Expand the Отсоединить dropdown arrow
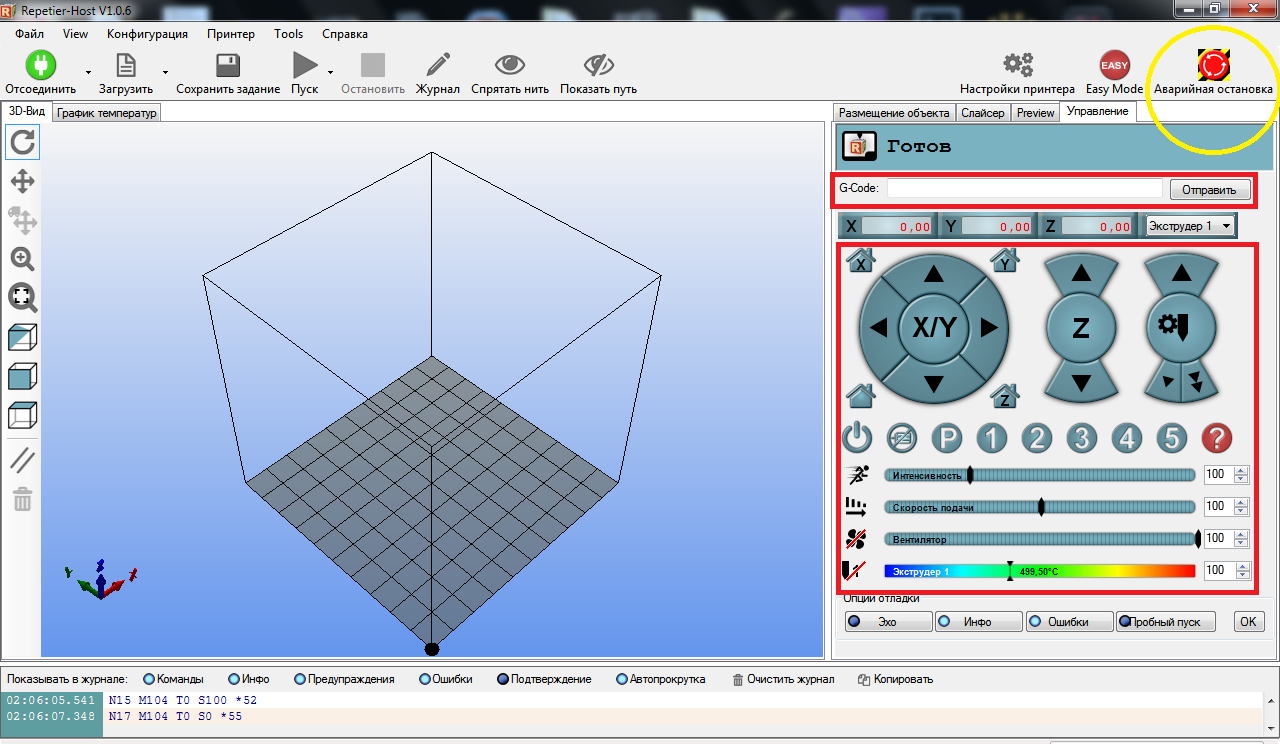Viewport: 1280px width, 744px height. 89,73
